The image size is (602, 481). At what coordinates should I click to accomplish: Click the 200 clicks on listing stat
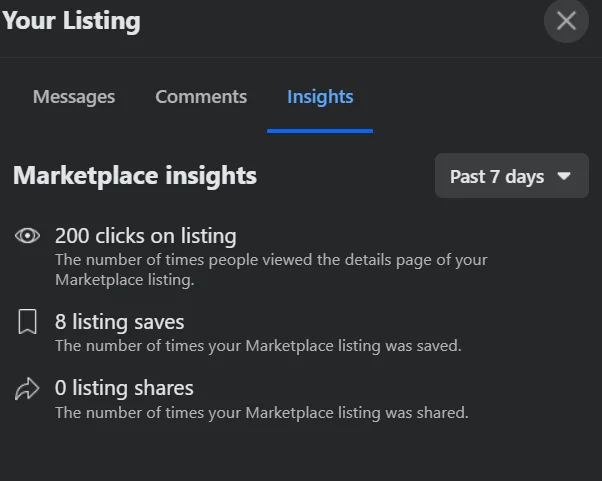click(x=146, y=236)
